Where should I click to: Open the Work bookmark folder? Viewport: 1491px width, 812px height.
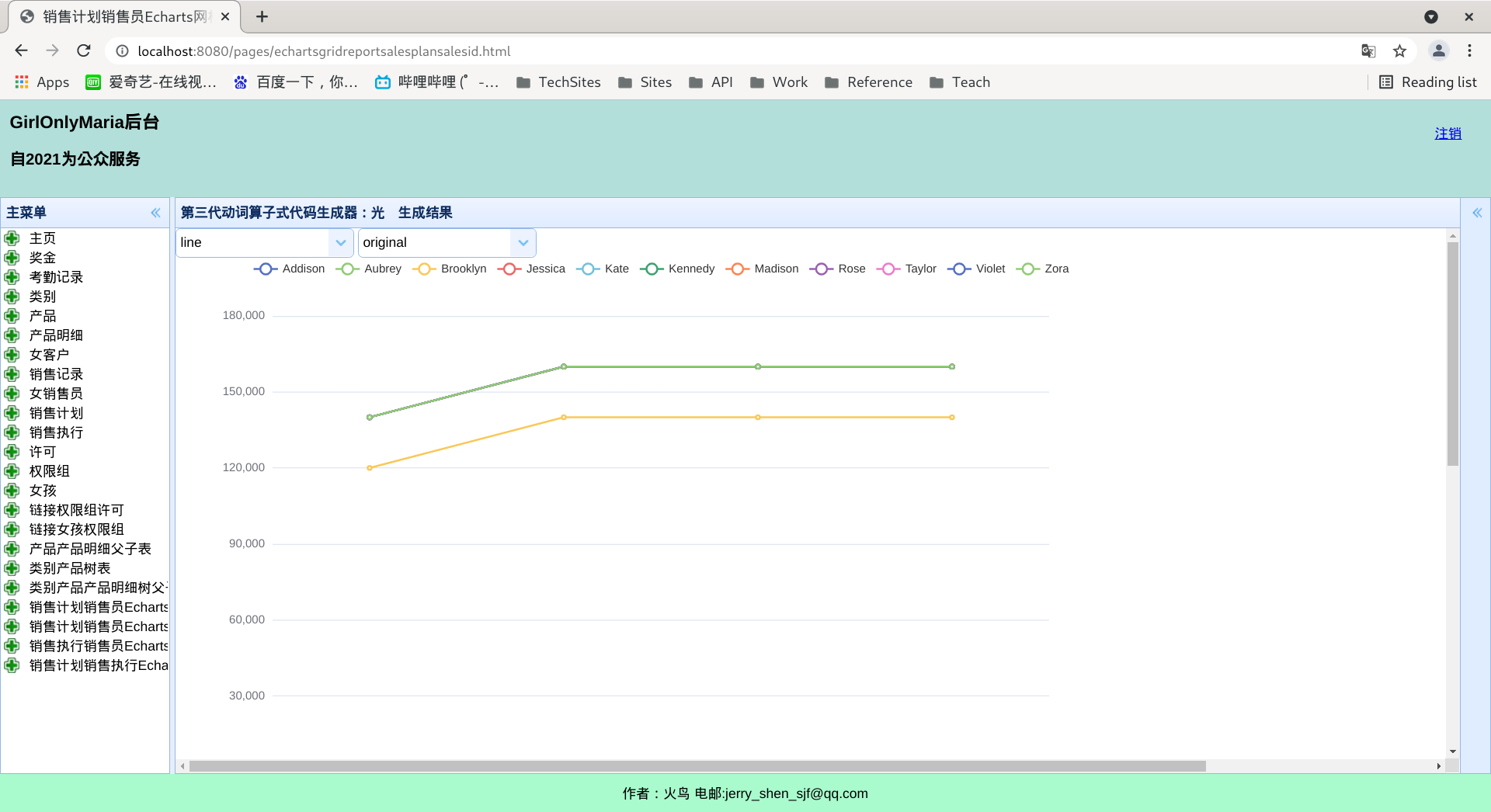pos(779,82)
